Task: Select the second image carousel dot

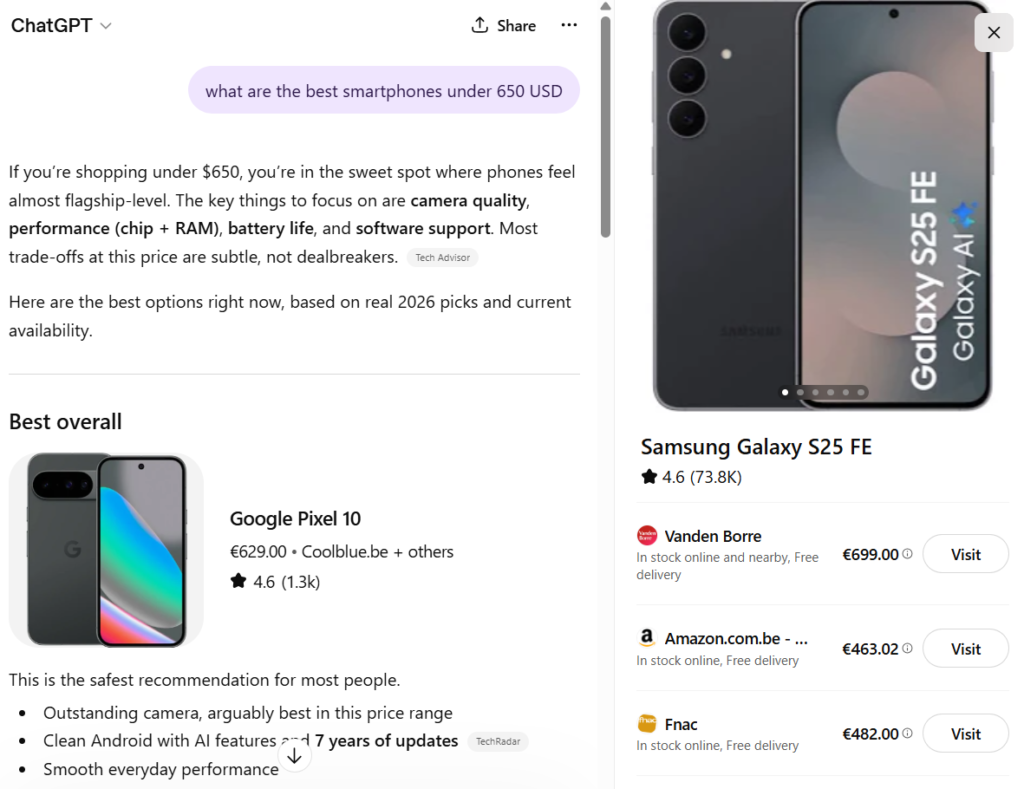Action: pyautogui.click(x=800, y=393)
